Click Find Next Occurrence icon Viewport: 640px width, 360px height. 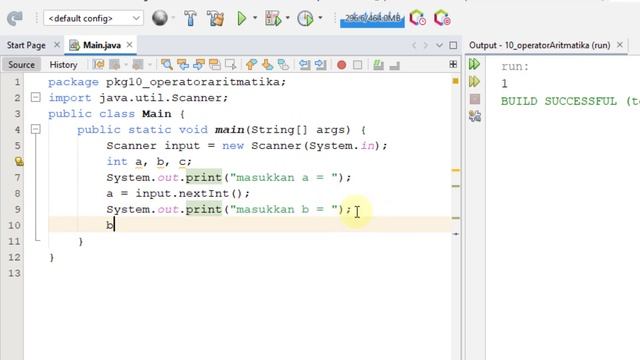pyautogui.click(x=199, y=64)
